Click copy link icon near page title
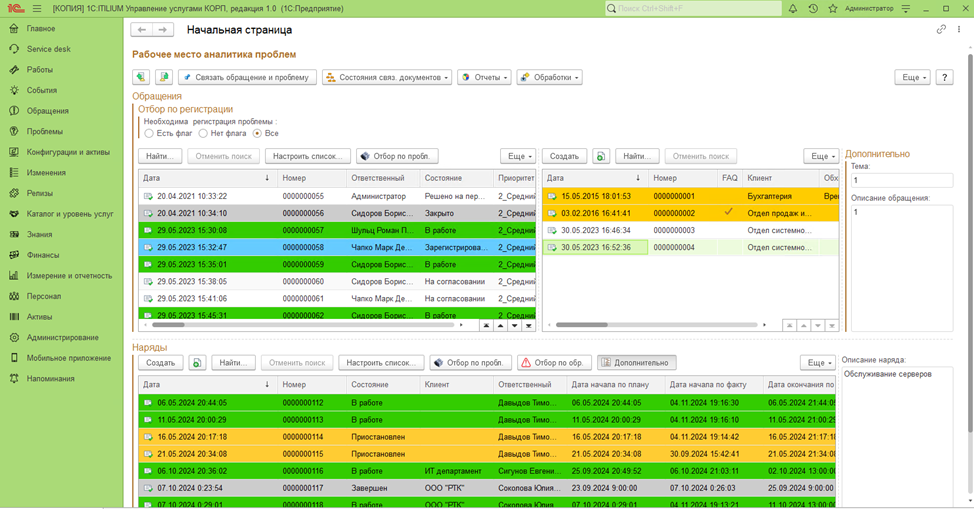974x509 pixels. click(x=941, y=29)
